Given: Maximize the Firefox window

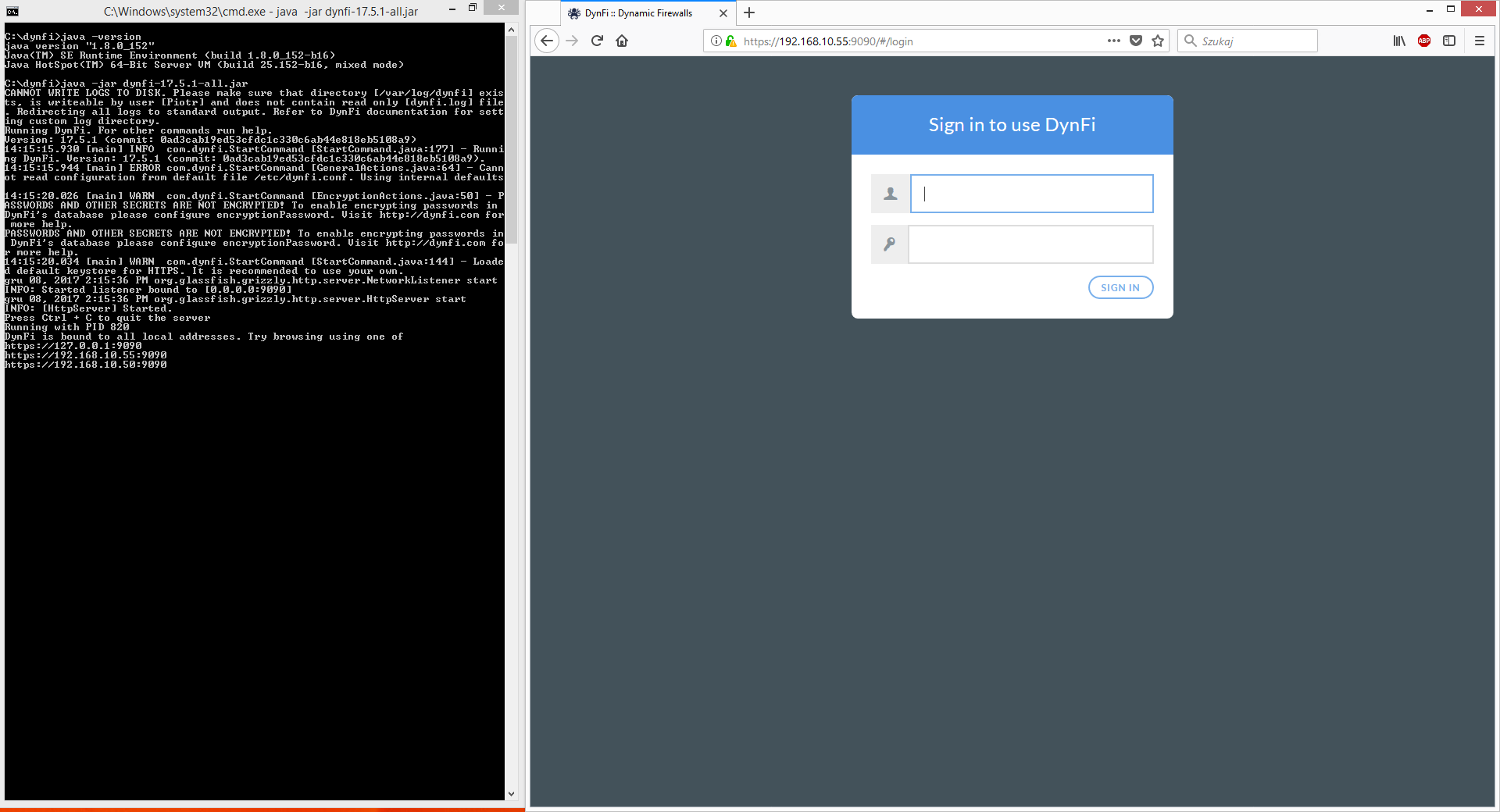Looking at the screenshot, I should tap(1450, 9).
